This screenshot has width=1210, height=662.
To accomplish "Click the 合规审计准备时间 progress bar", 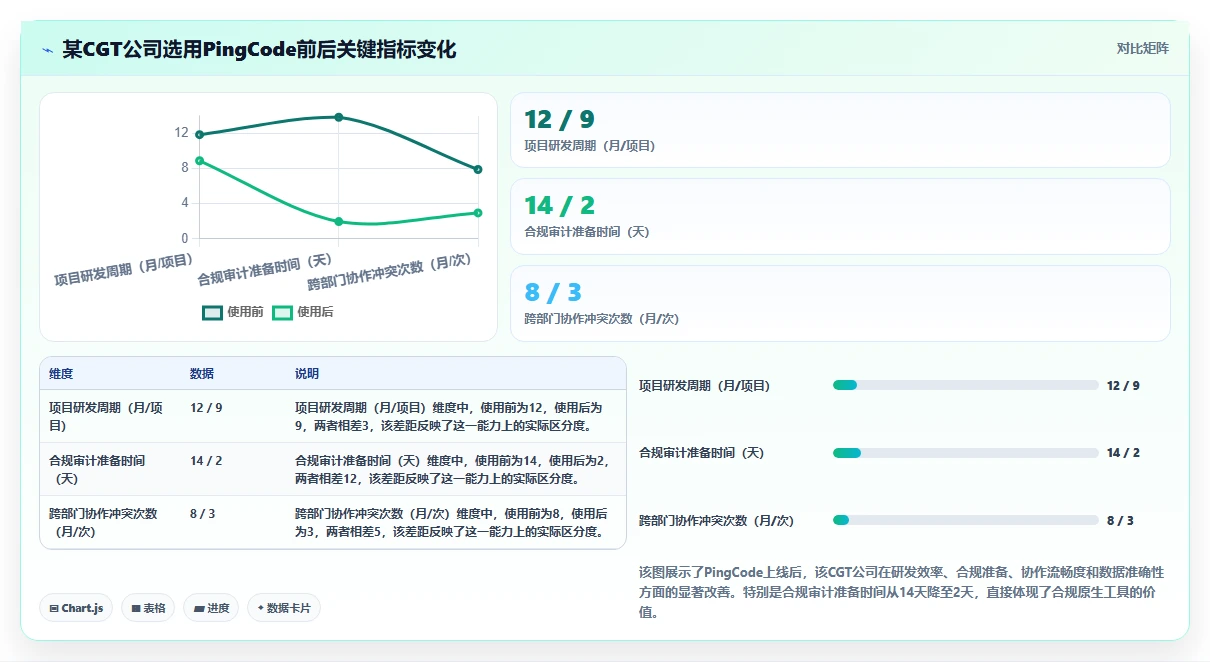I will (x=966, y=453).
